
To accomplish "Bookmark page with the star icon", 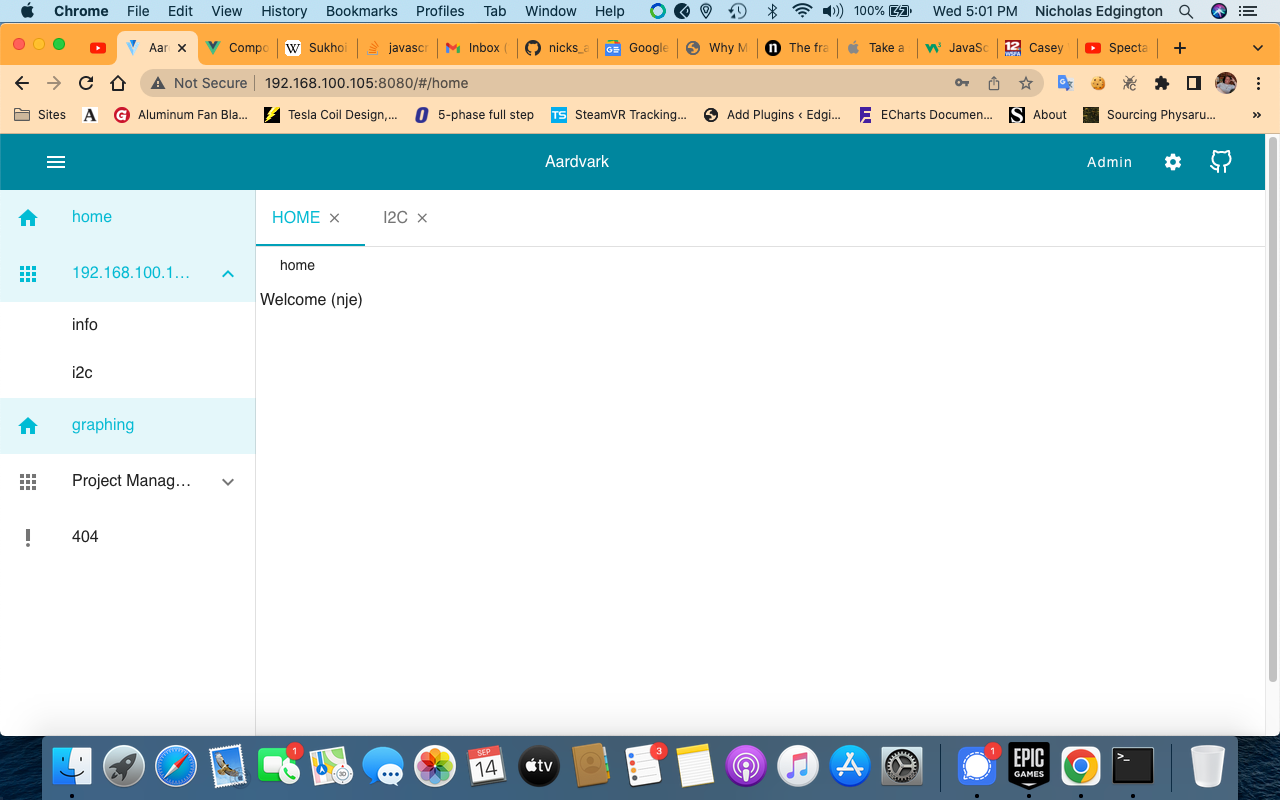I will pyautogui.click(x=1025, y=83).
